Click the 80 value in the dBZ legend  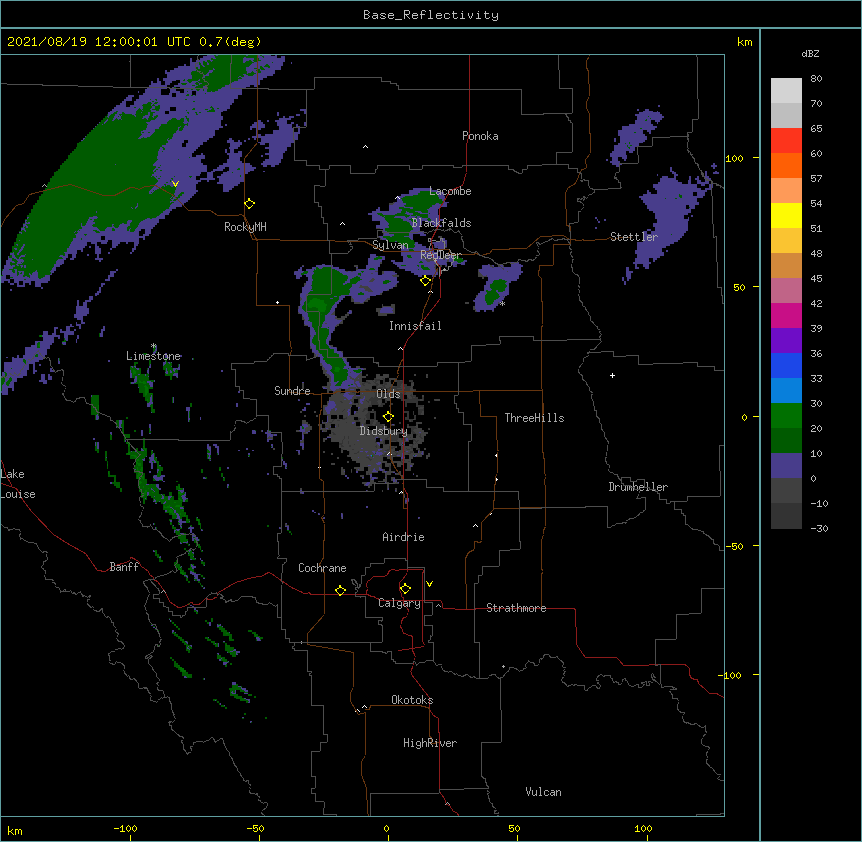click(816, 79)
